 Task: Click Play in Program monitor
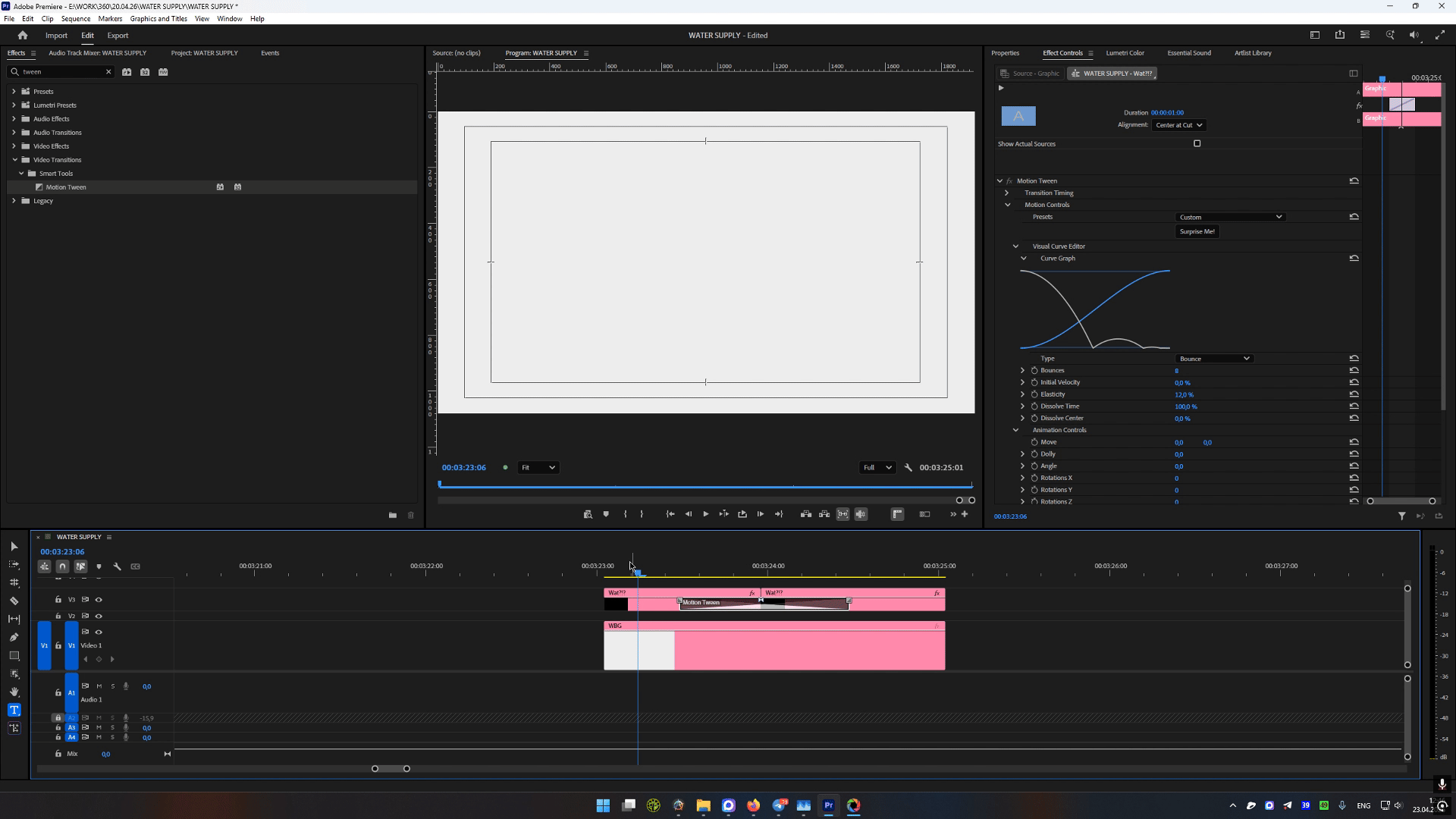[x=705, y=514]
